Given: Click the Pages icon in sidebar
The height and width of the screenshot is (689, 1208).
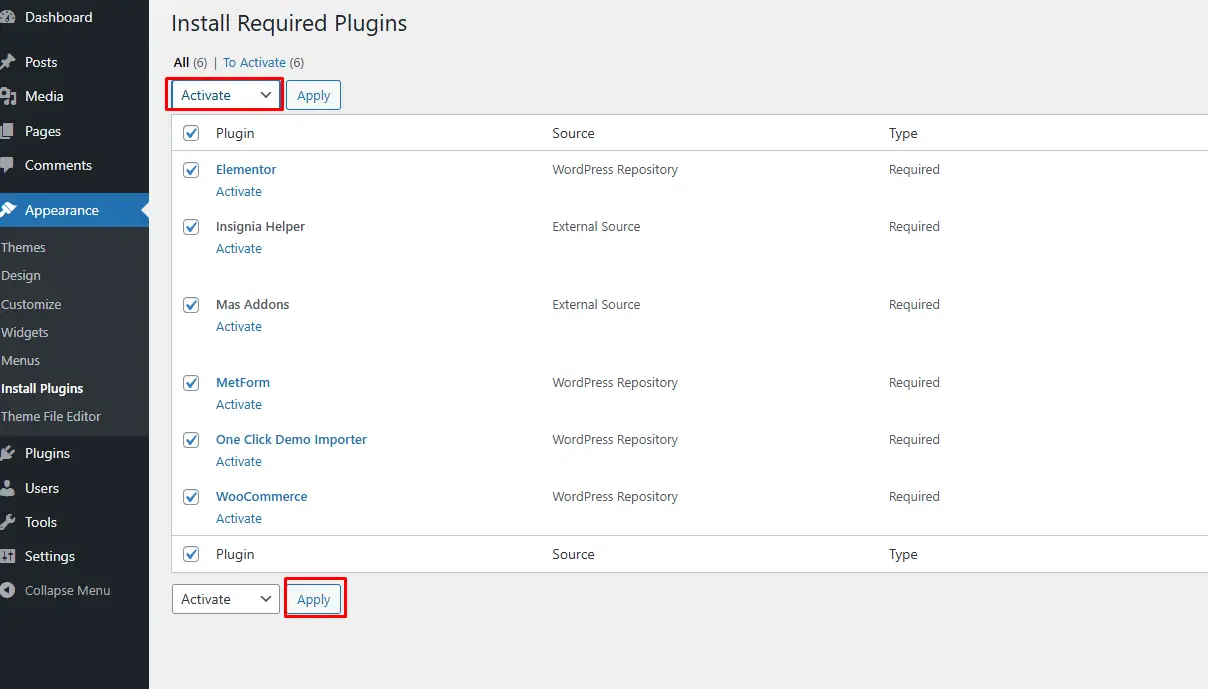Looking at the screenshot, I should point(7,131).
